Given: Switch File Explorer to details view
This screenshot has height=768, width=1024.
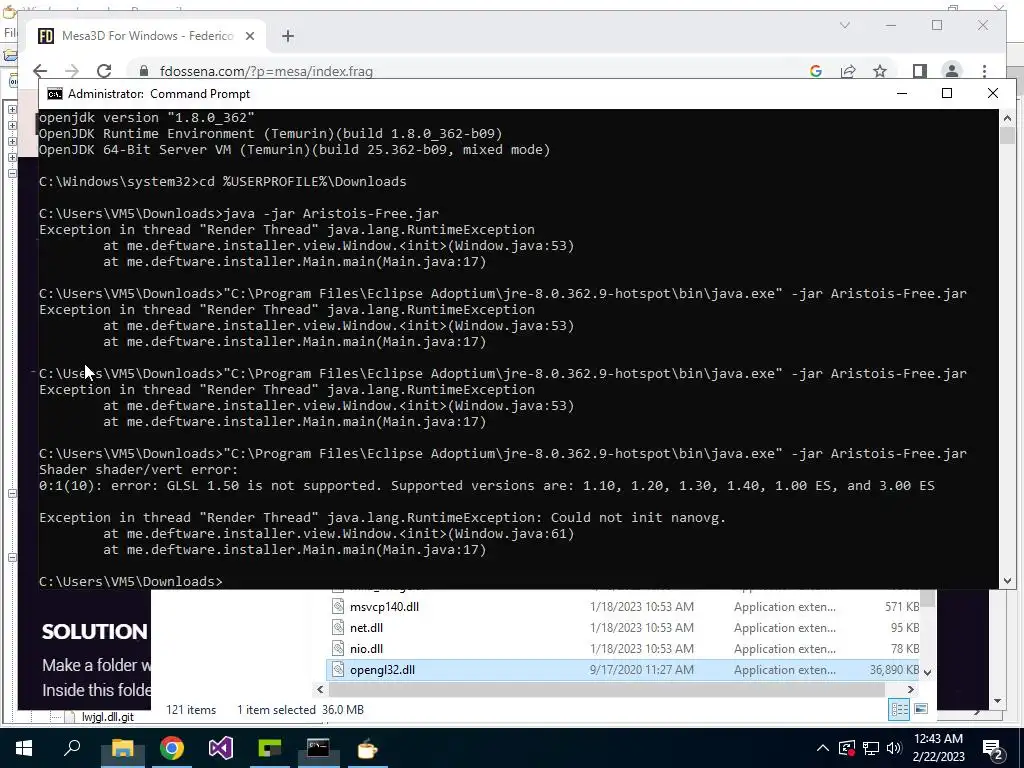Looking at the screenshot, I should [899, 709].
